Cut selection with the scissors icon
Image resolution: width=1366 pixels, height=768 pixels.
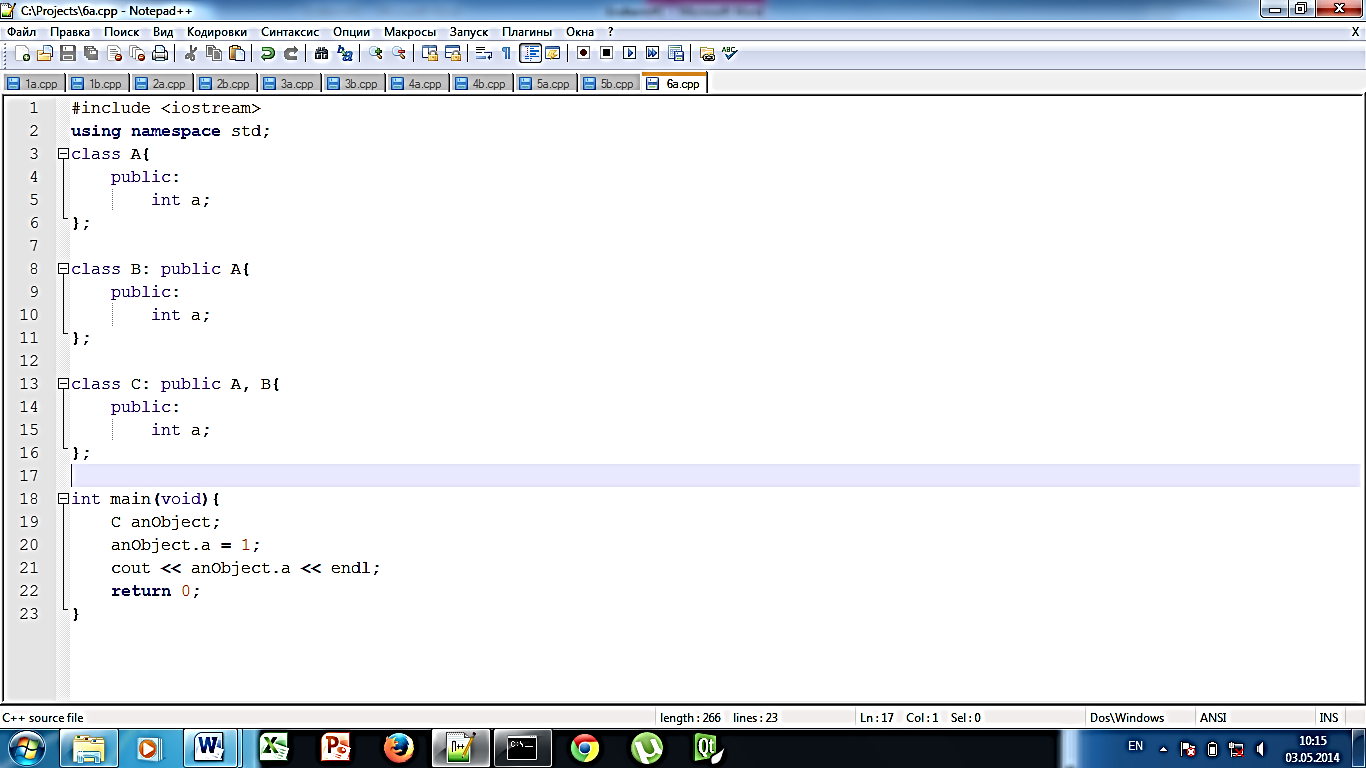[x=191, y=53]
